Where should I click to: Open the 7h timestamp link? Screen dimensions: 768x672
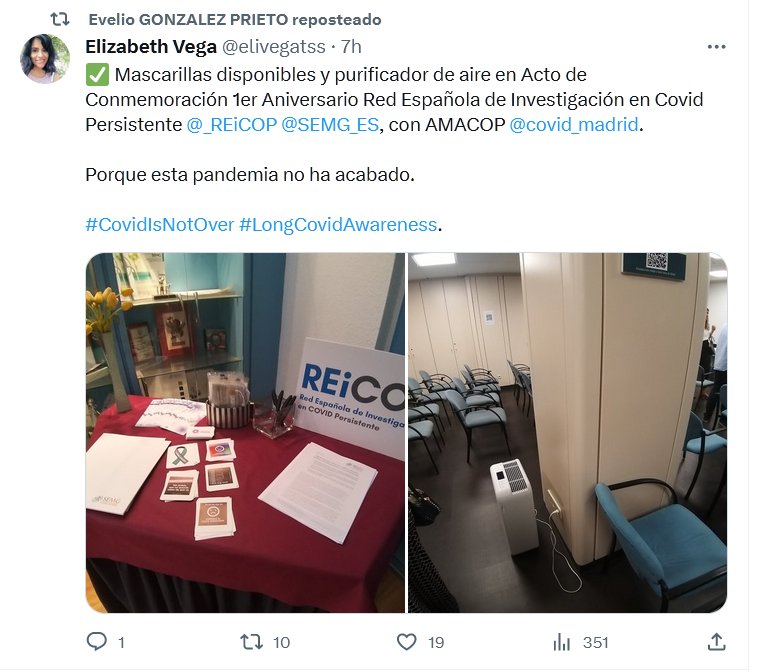point(351,47)
